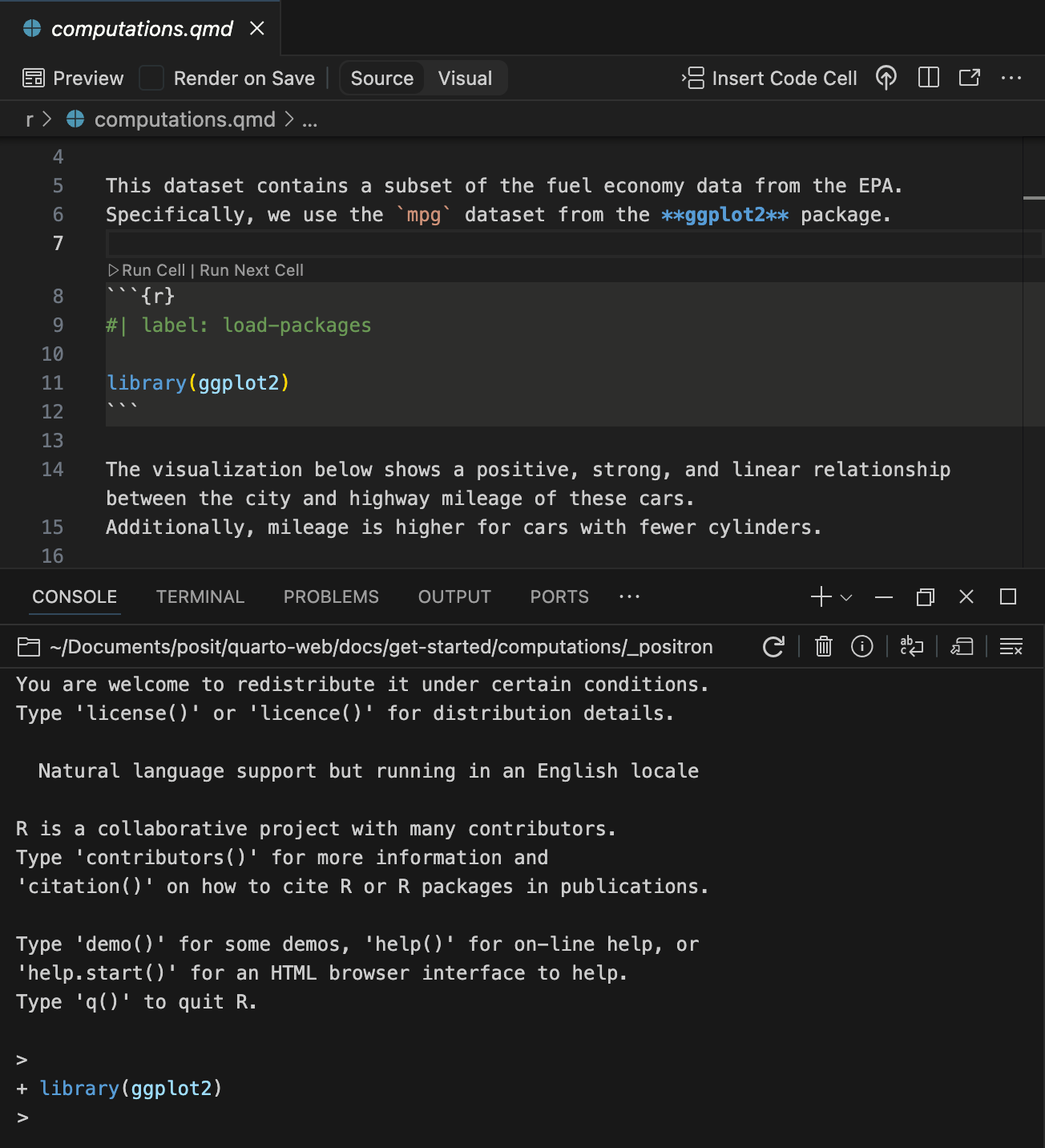
Task: Click computations.qmd in breadcrumb
Action: coord(185,120)
